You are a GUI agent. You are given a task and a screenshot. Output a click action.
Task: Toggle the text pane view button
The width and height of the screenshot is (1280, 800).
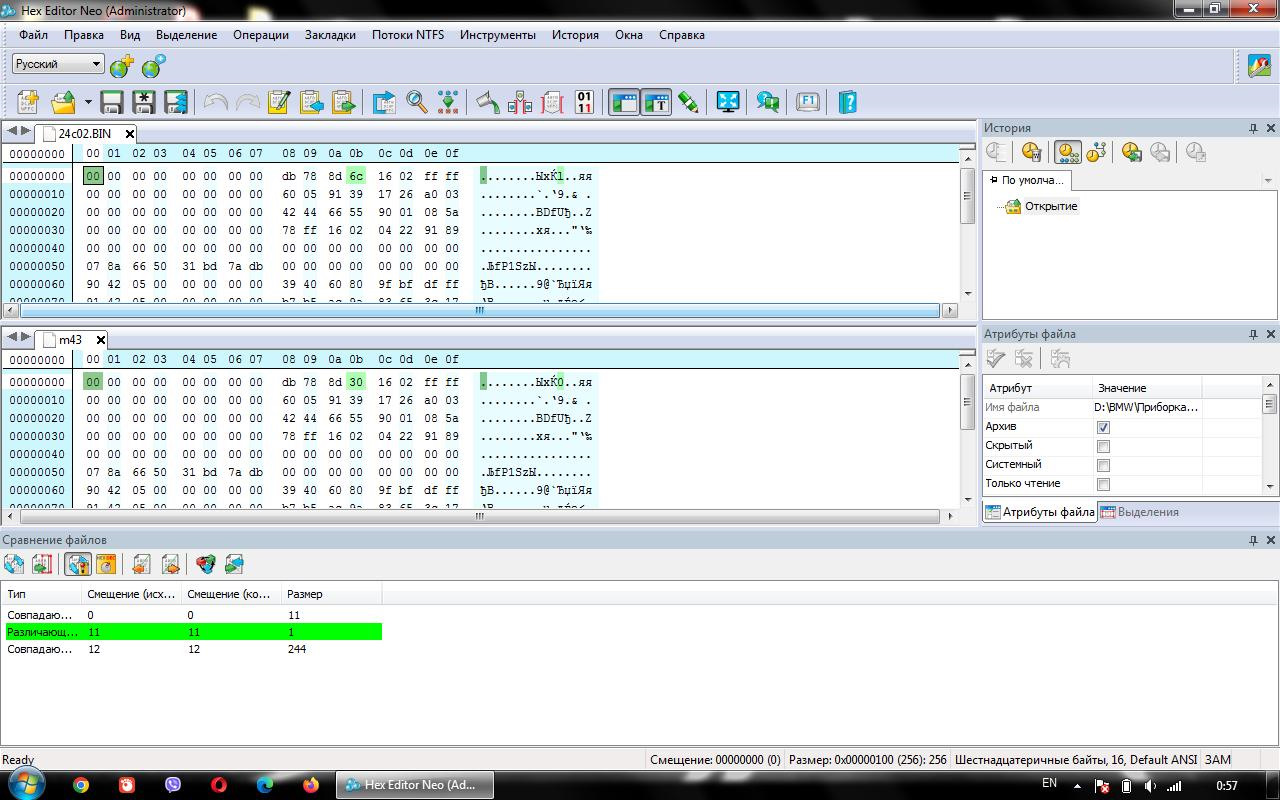tap(656, 102)
